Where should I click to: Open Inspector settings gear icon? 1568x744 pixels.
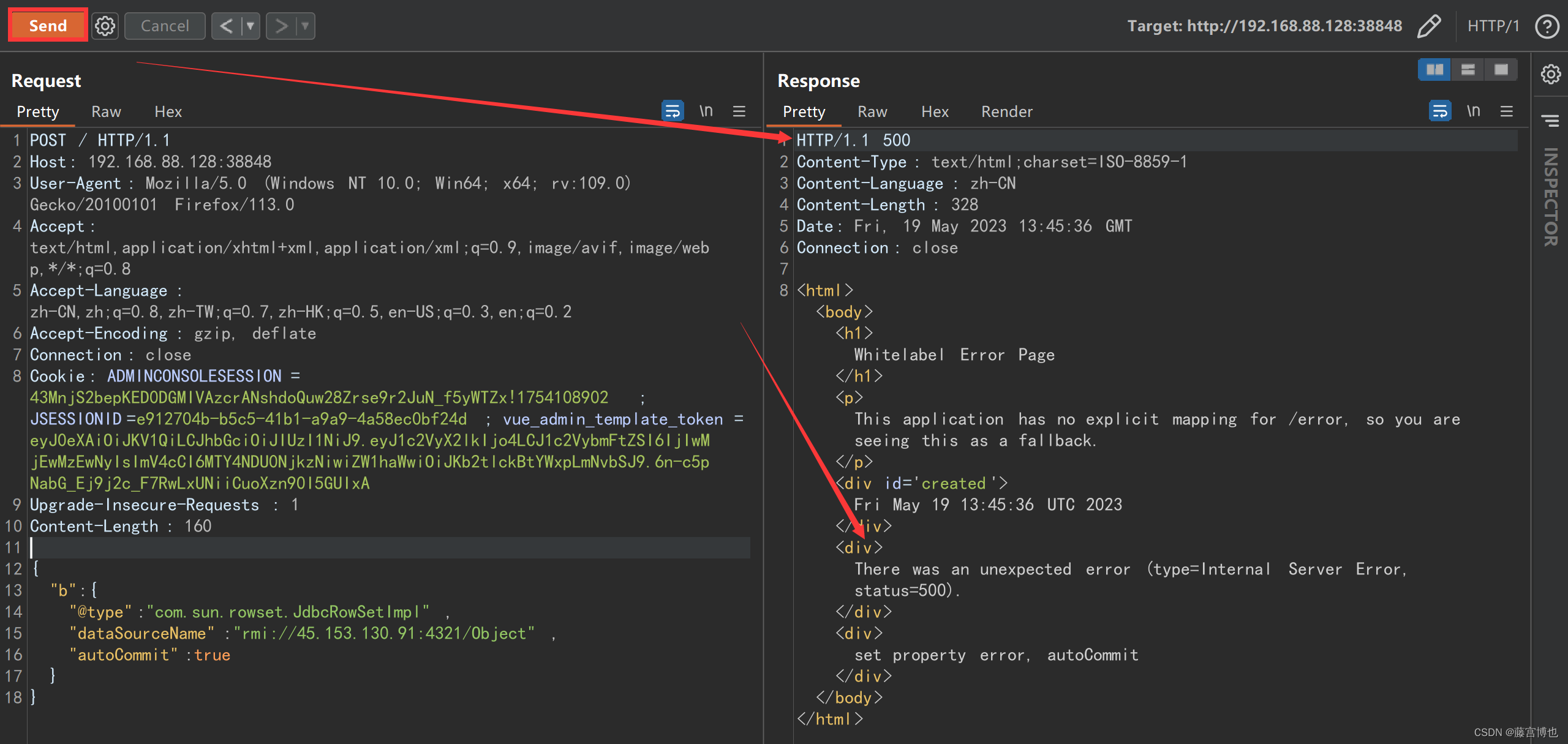(x=1551, y=74)
